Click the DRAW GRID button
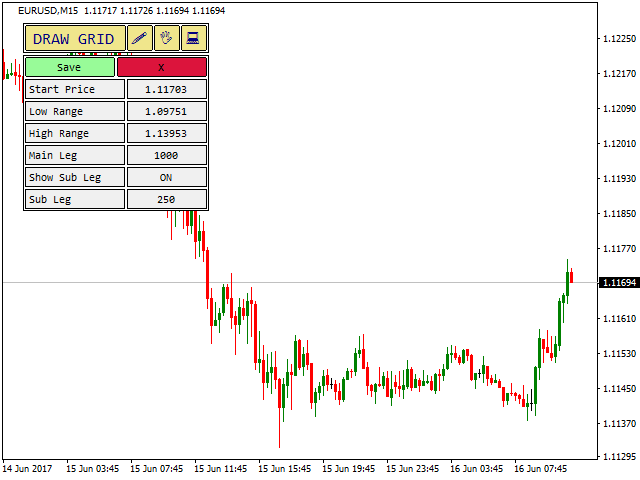The image size is (640, 480). (x=75, y=39)
